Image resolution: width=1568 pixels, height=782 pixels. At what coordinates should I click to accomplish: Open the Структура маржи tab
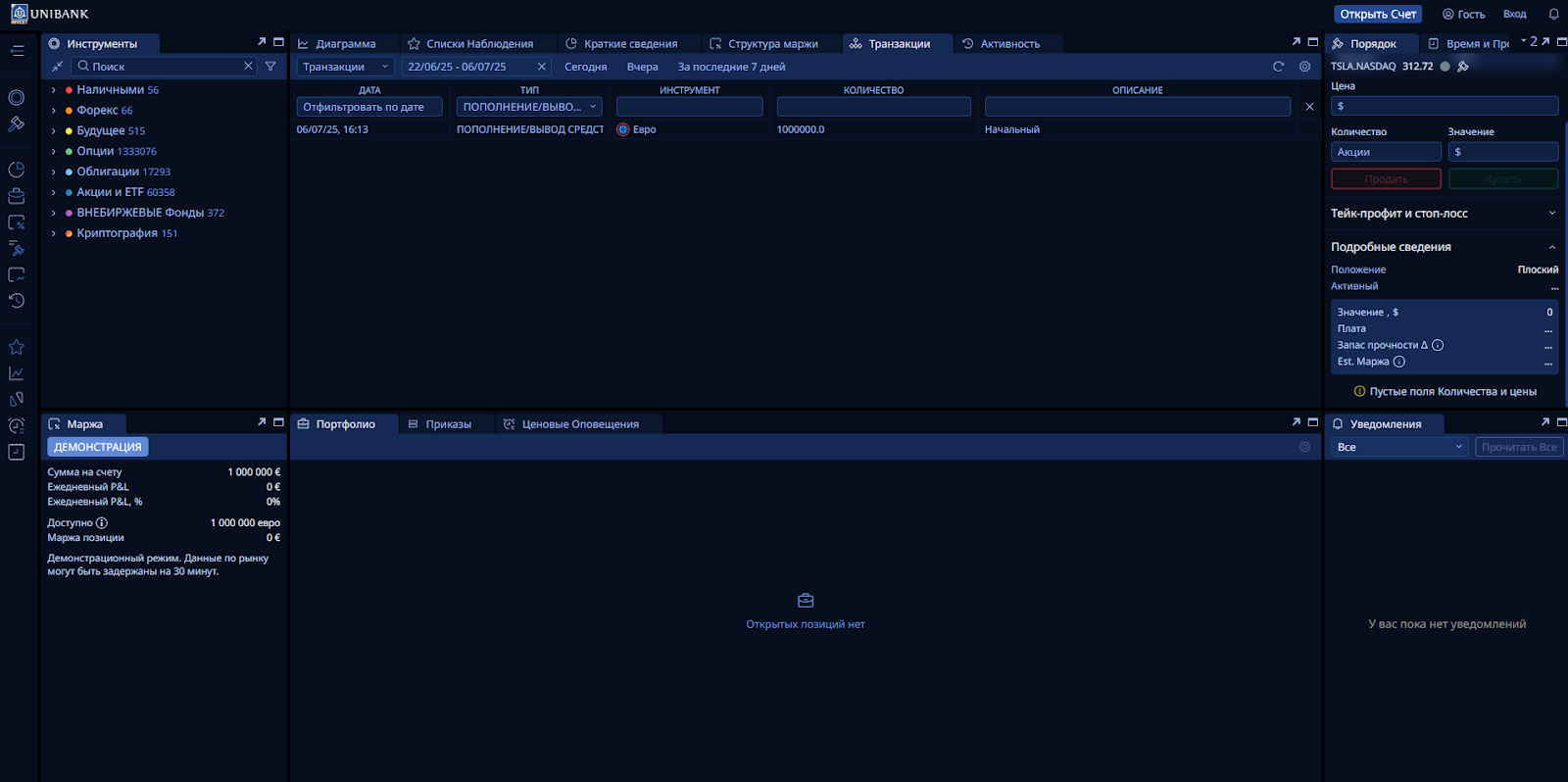(x=763, y=44)
